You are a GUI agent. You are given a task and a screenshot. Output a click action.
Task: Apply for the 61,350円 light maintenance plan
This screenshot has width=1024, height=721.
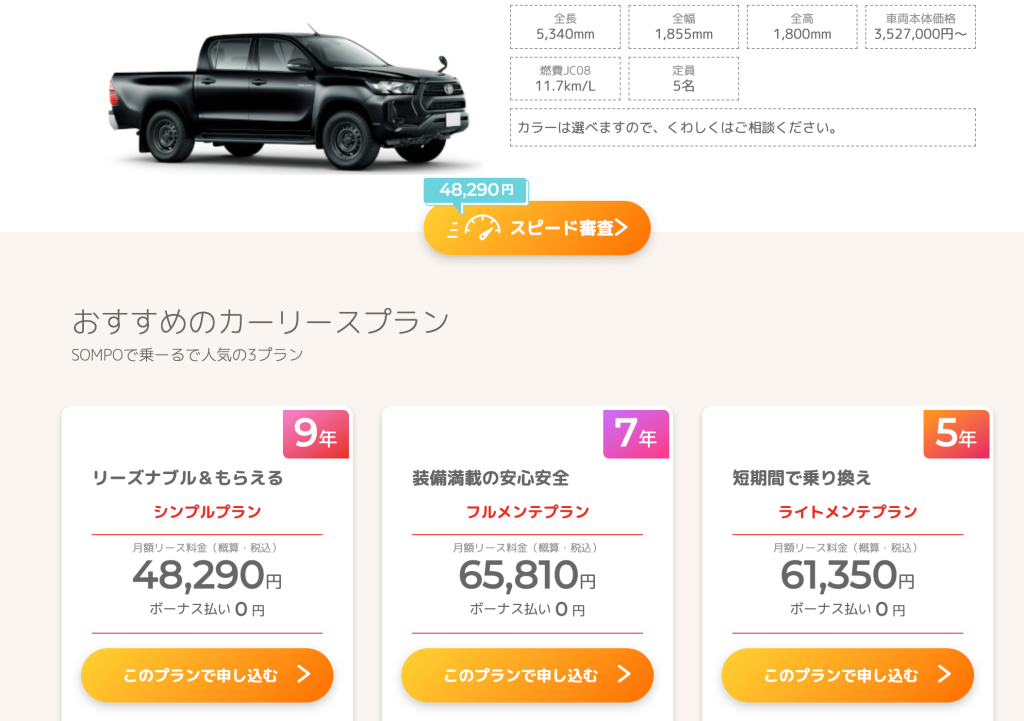coord(840,675)
